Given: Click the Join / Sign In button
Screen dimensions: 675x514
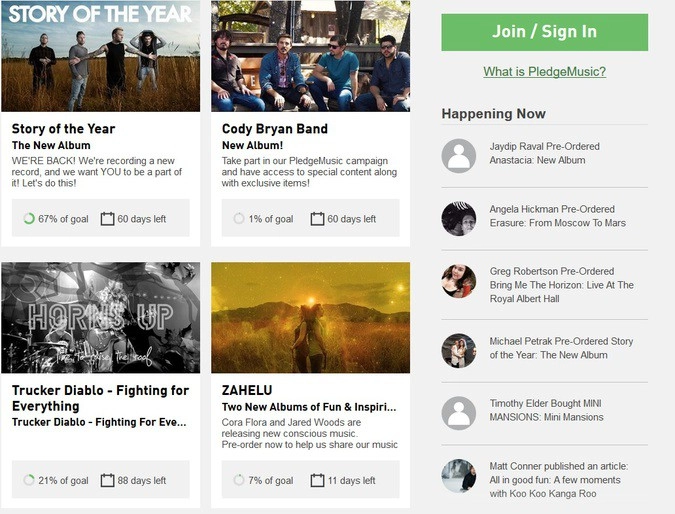Looking at the screenshot, I should [x=545, y=32].
